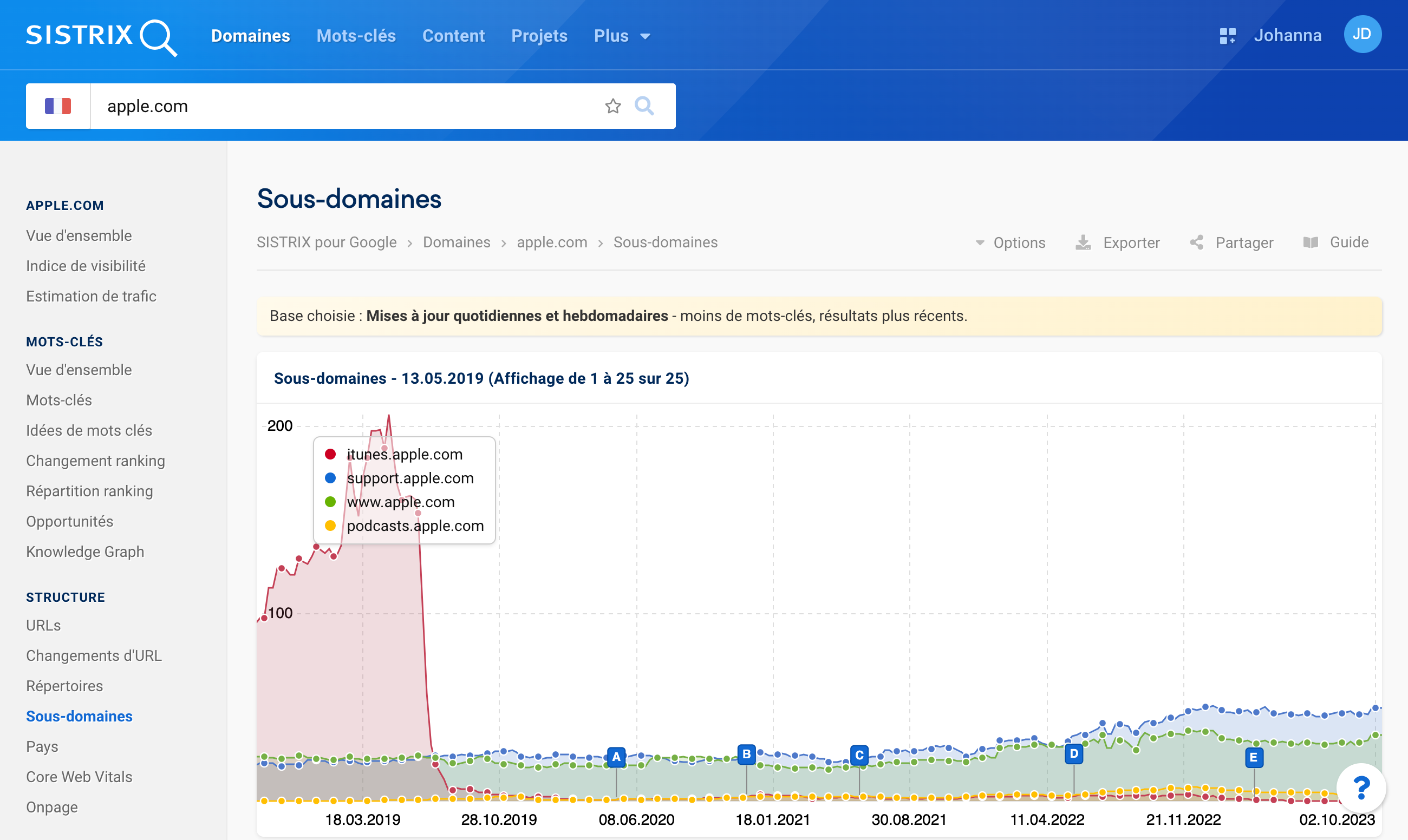Select event pin A on the chart
Viewport: 1408px width, 840px height.
(616, 757)
